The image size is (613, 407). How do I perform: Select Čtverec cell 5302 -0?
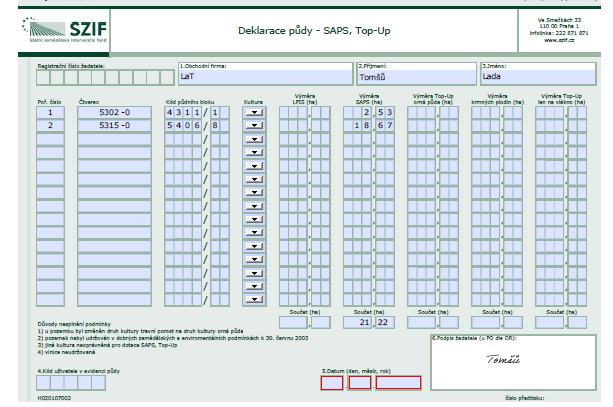(114, 113)
